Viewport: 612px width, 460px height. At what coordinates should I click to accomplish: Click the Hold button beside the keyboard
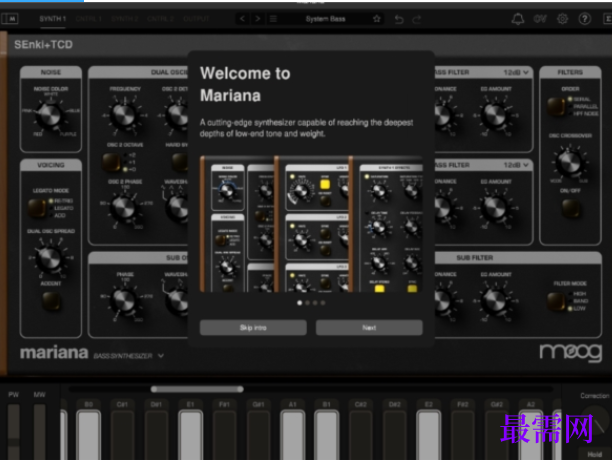594,454
